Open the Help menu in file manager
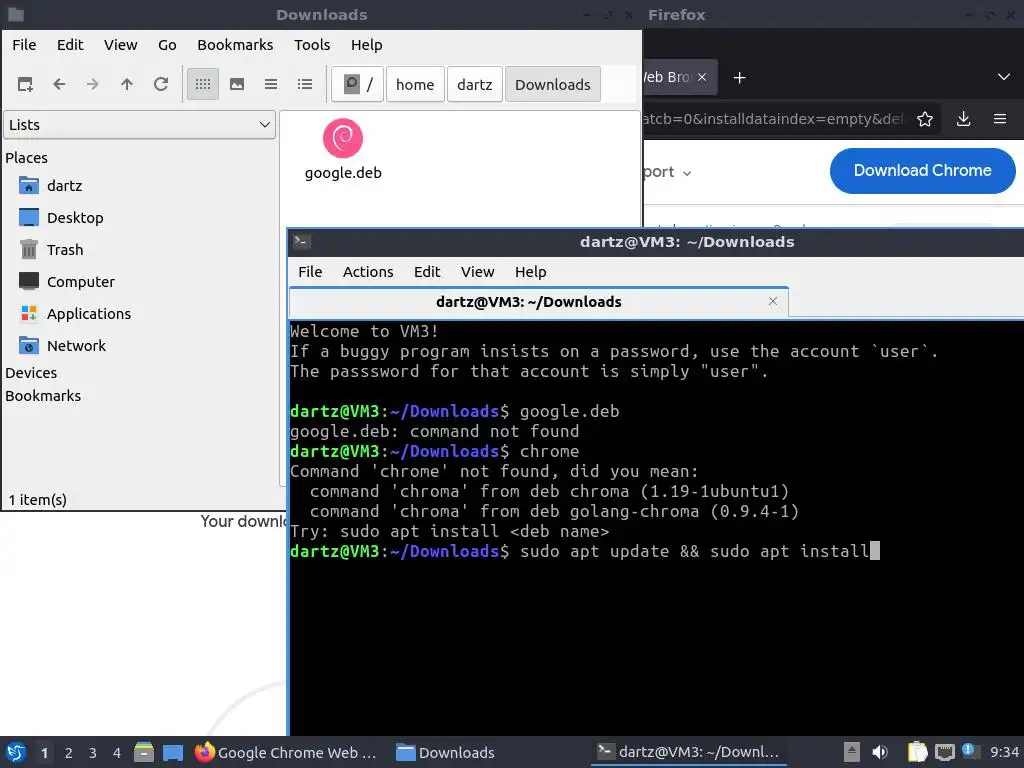The width and height of the screenshot is (1024, 768). (x=366, y=45)
